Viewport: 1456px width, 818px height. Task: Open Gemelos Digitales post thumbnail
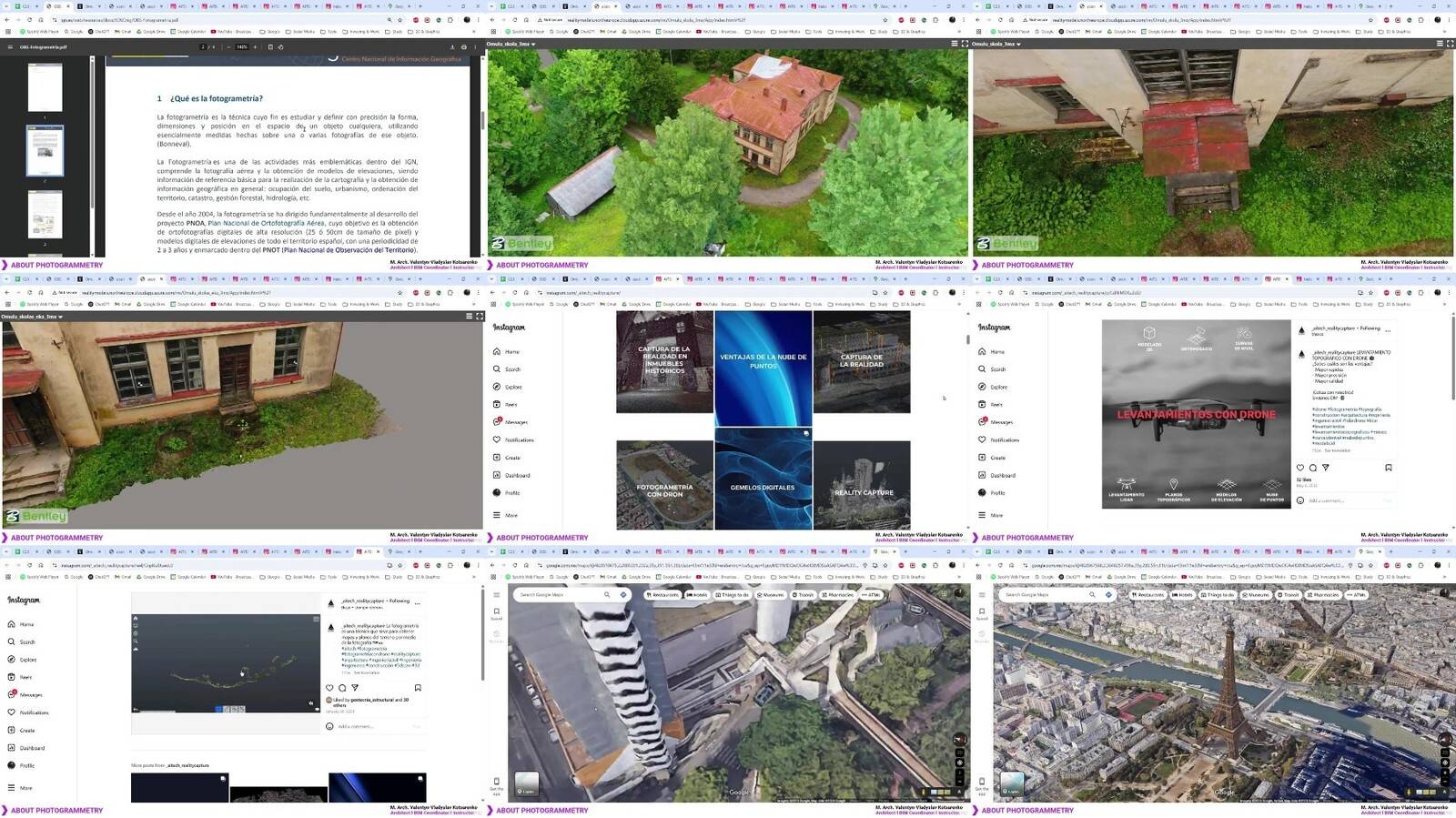click(763, 479)
